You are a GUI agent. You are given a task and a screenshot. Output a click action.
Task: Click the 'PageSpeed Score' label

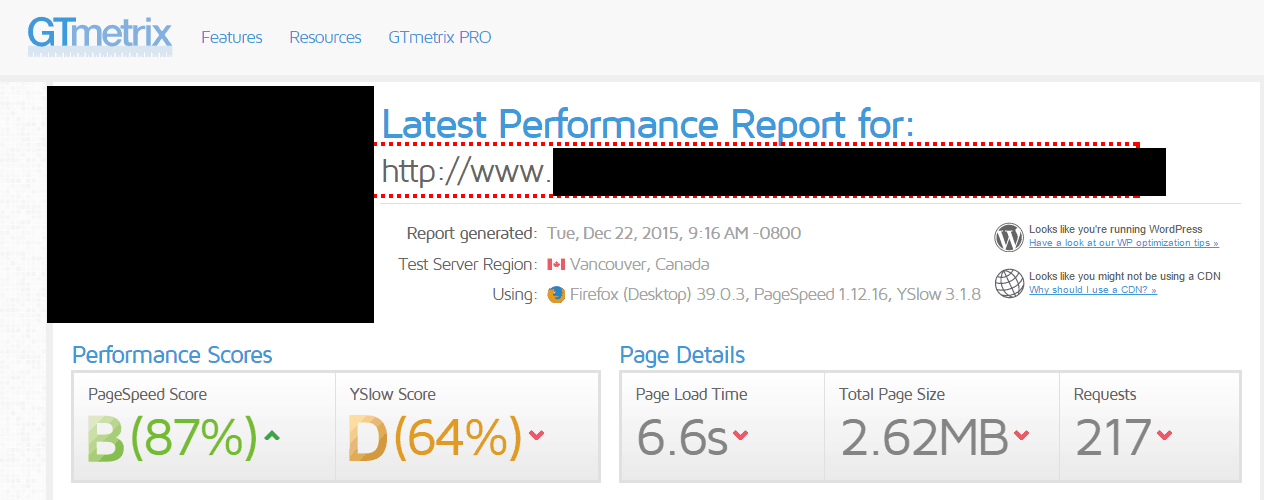point(148,394)
